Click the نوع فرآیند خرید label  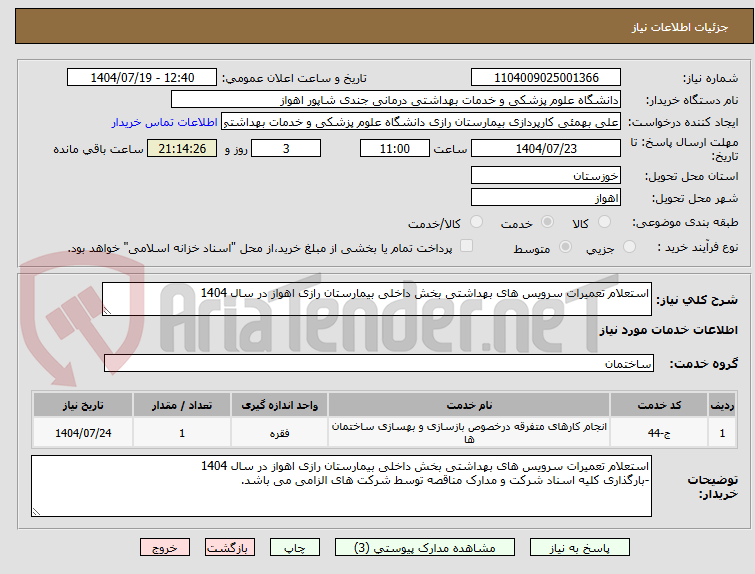tap(698, 248)
